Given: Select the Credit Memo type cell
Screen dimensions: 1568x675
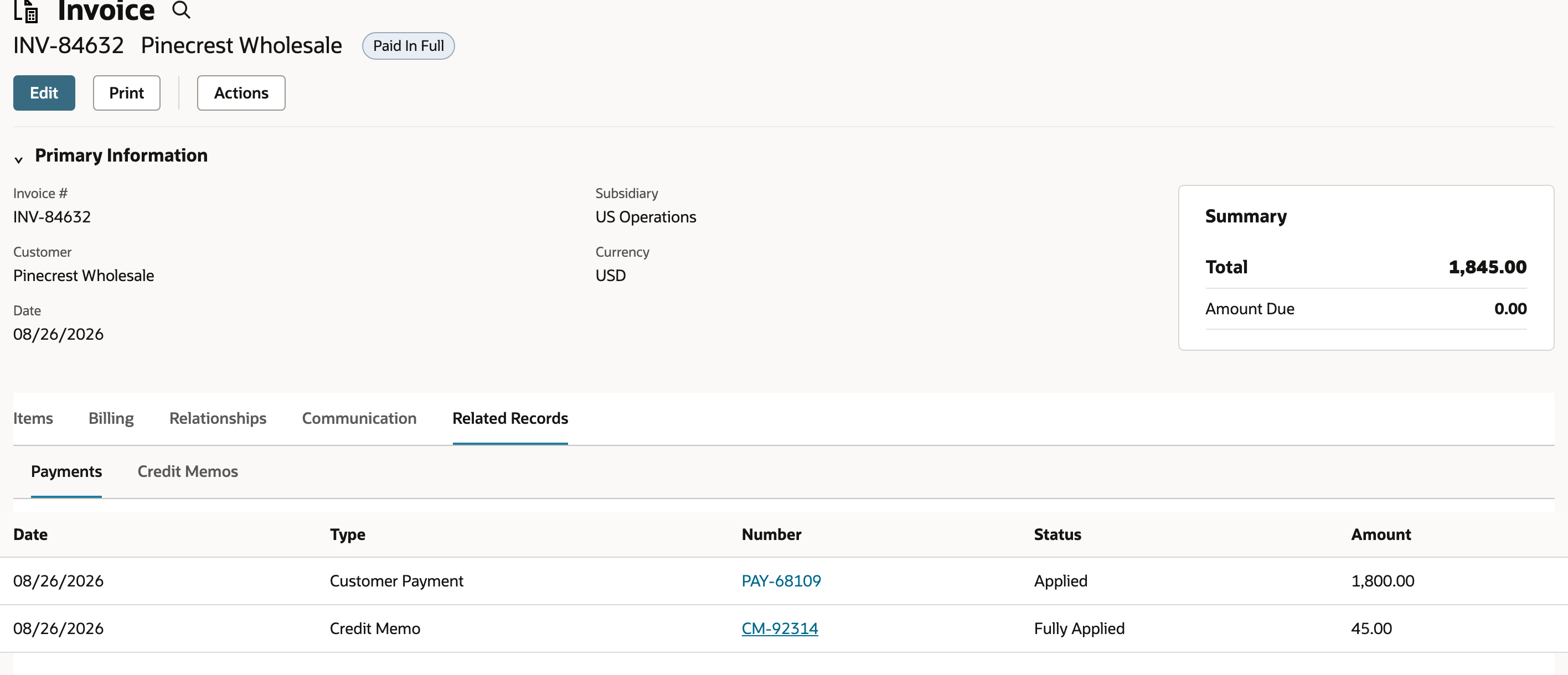Looking at the screenshot, I should [x=375, y=629].
